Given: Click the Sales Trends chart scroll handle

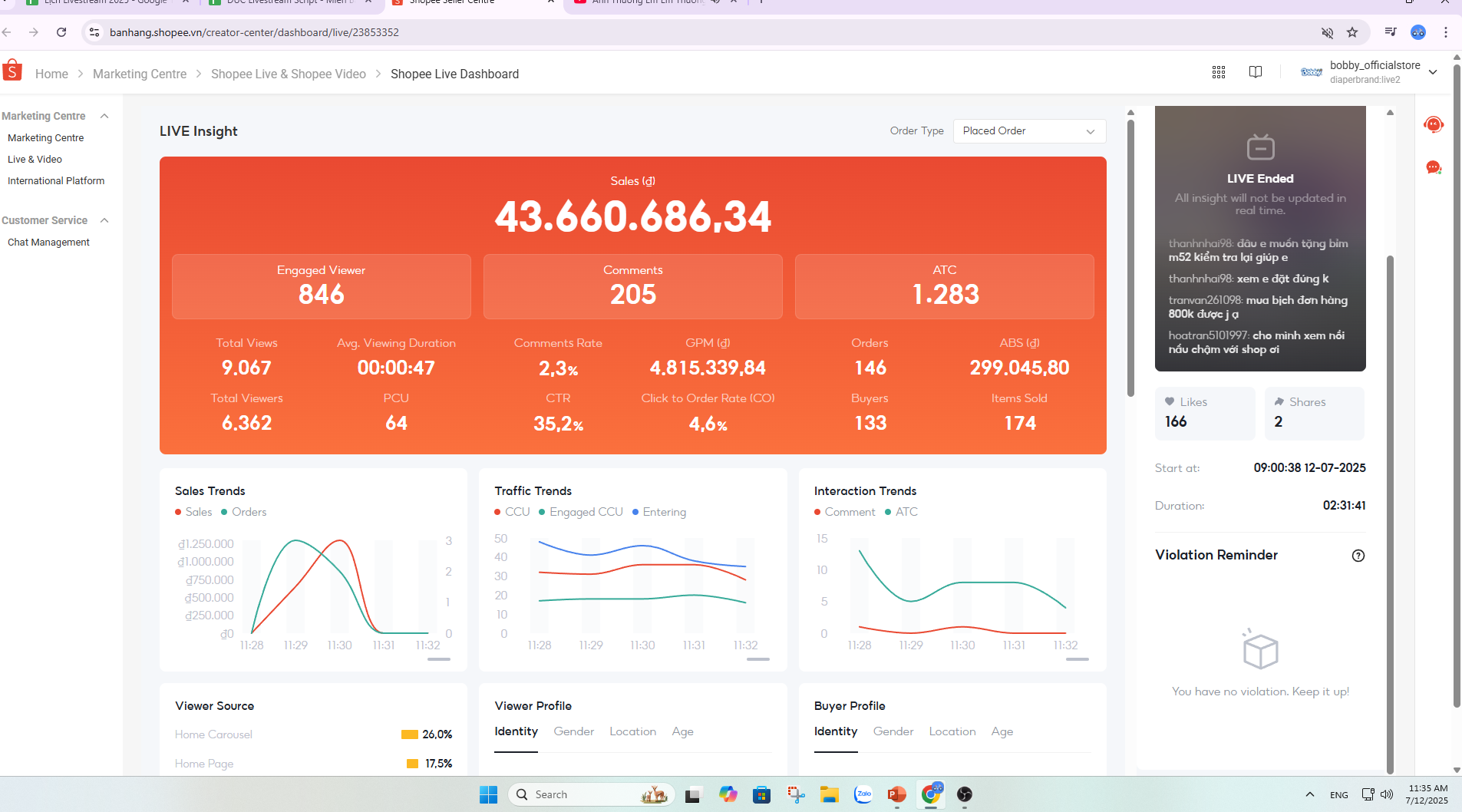Looking at the screenshot, I should [x=439, y=659].
